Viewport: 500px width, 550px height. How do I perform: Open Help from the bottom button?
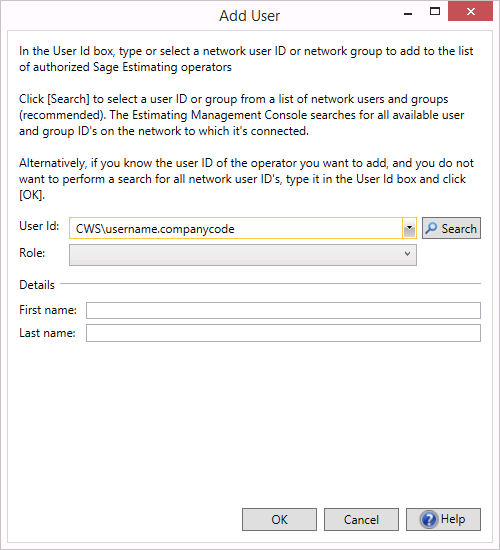pyautogui.click(x=443, y=519)
